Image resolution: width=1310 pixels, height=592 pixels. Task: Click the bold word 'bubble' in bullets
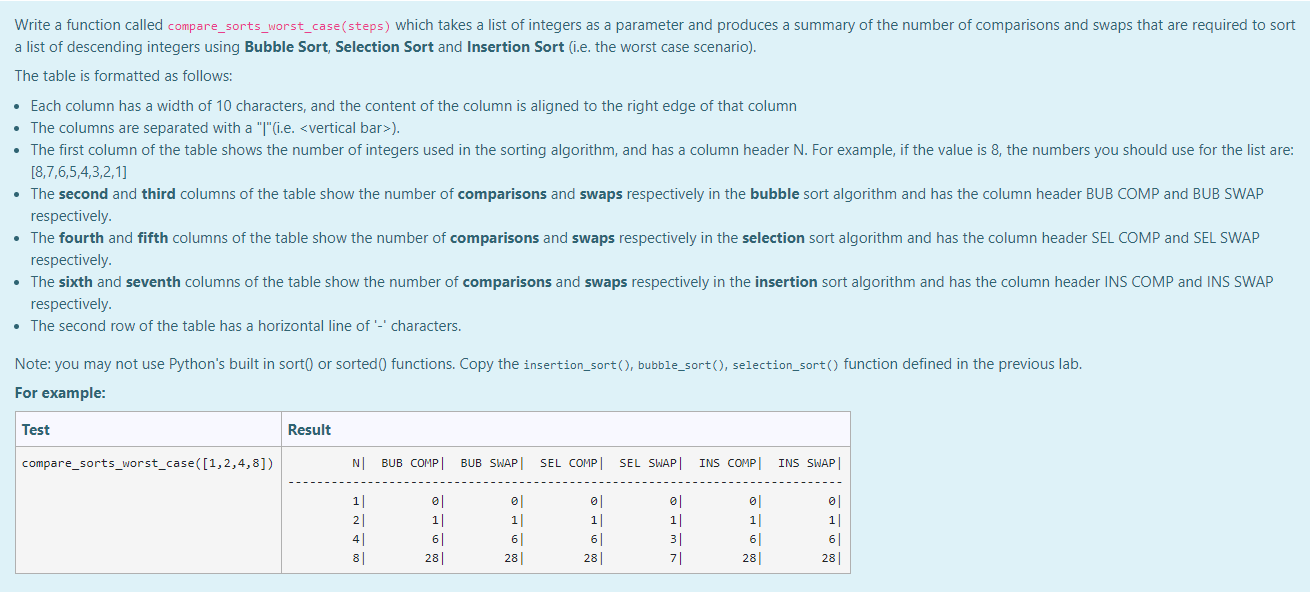[x=774, y=193]
